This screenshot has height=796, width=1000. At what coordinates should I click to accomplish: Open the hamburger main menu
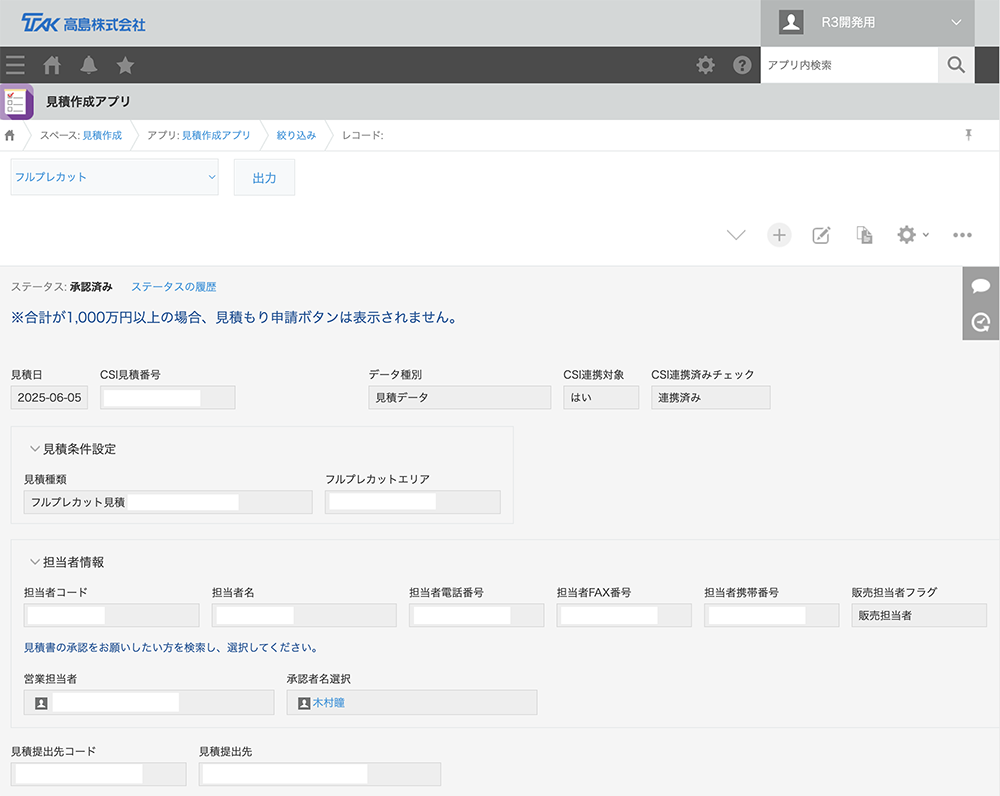point(15,65)
